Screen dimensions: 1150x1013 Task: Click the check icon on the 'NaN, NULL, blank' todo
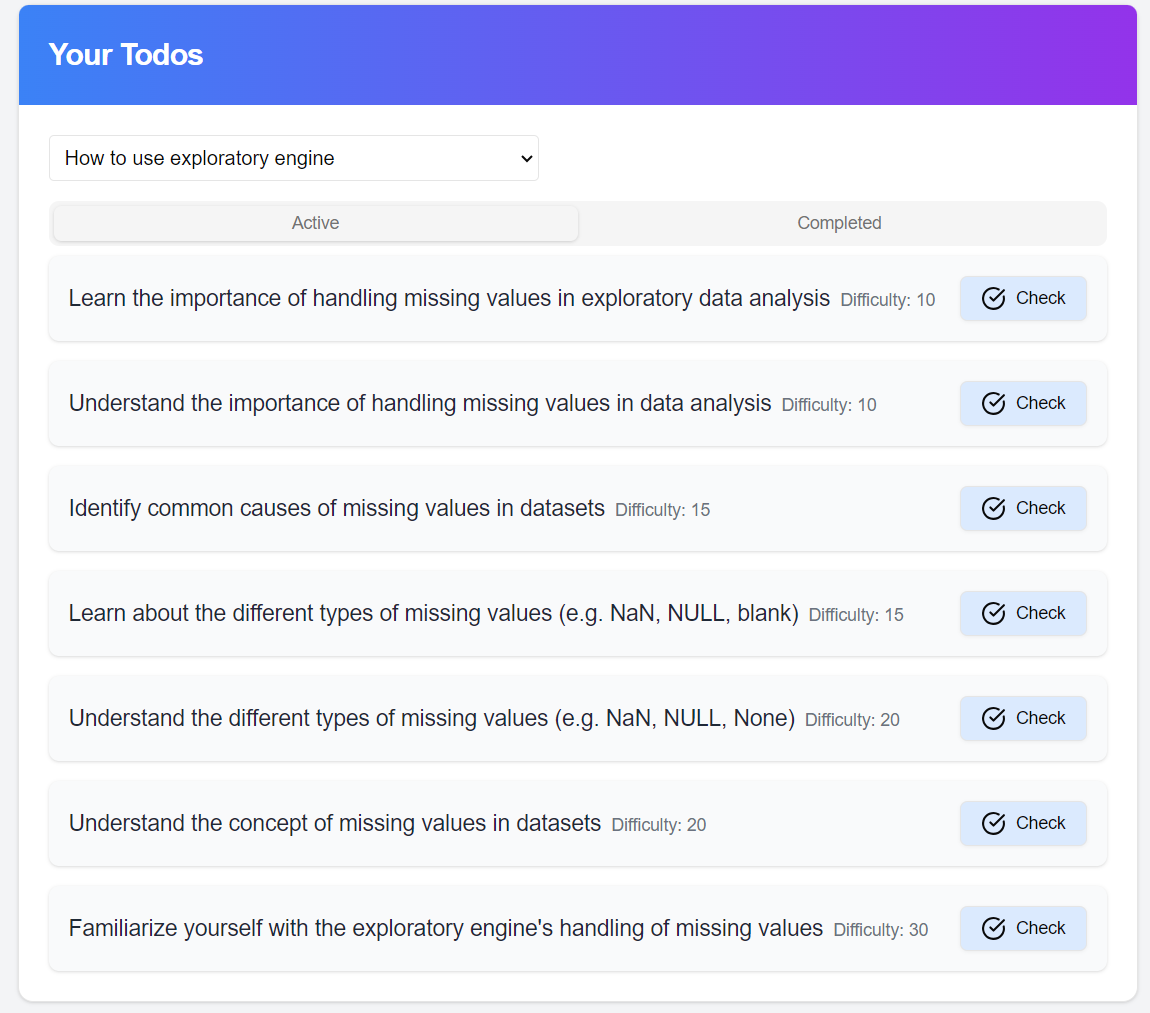[993, 613]
